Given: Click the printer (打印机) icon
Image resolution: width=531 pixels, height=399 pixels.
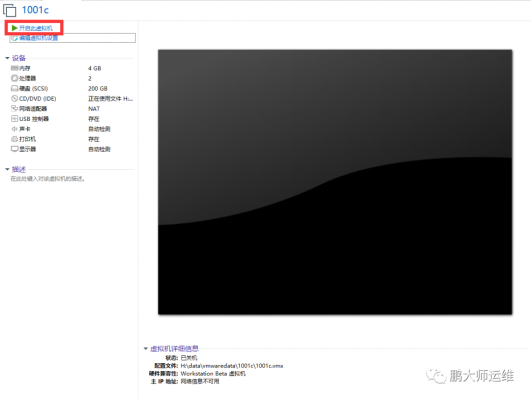Looking at the screenshot, I should [x=15, y=139].
